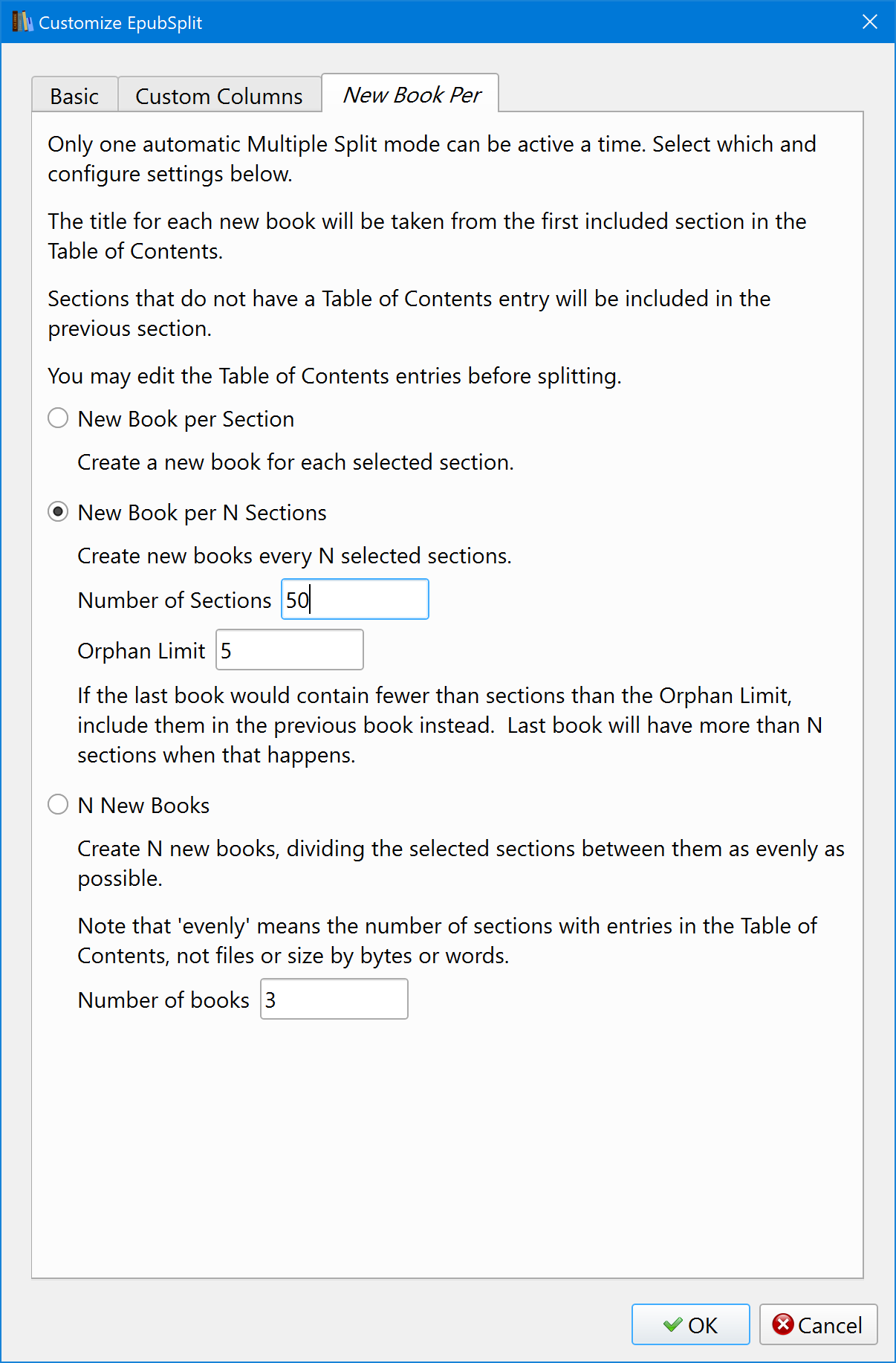
Task: Confirm settings with the OK button
Action: pyautogui.click(x=690, y=1325)
